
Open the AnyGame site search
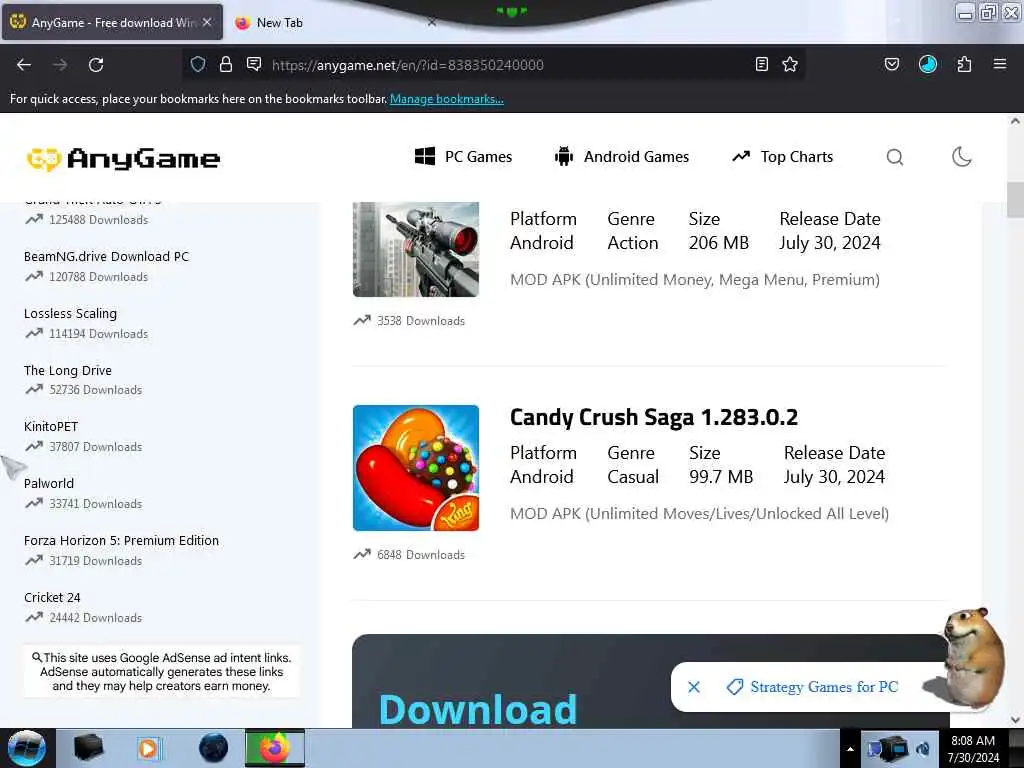coord(895,157)
